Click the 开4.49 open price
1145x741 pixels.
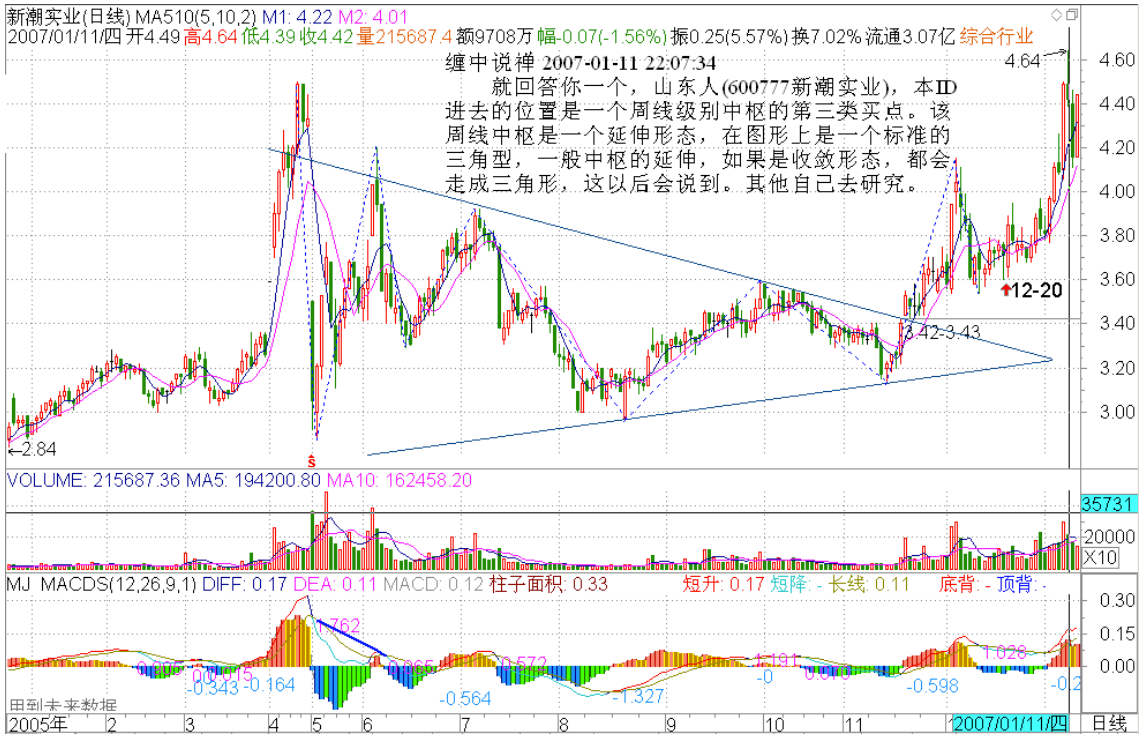tap(152, 36)
